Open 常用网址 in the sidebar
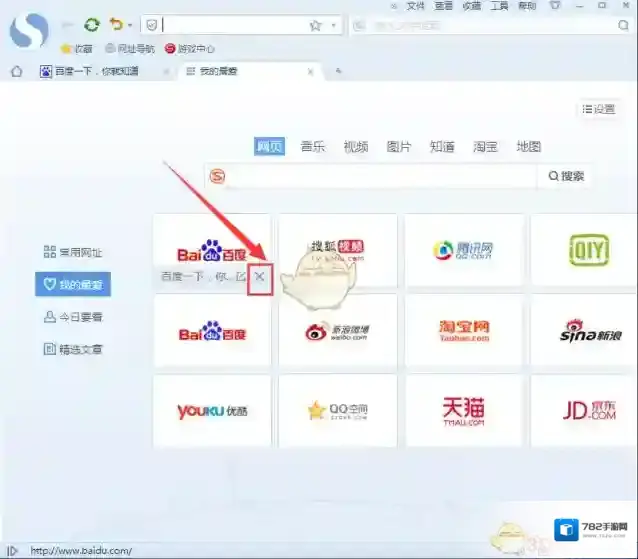The width and height of the screenshot is (638, 559). [x=73, y=252]
